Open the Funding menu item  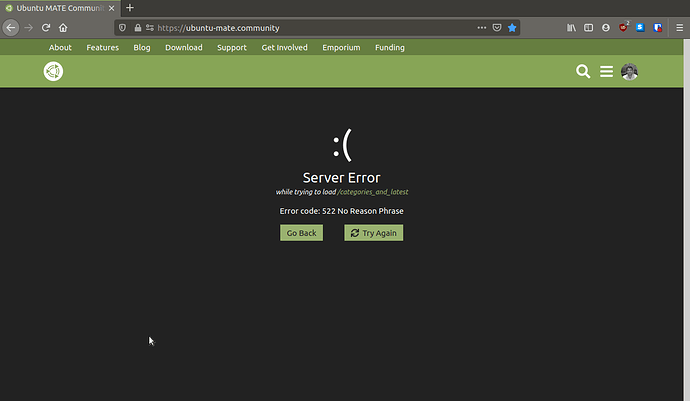[390, 48]
